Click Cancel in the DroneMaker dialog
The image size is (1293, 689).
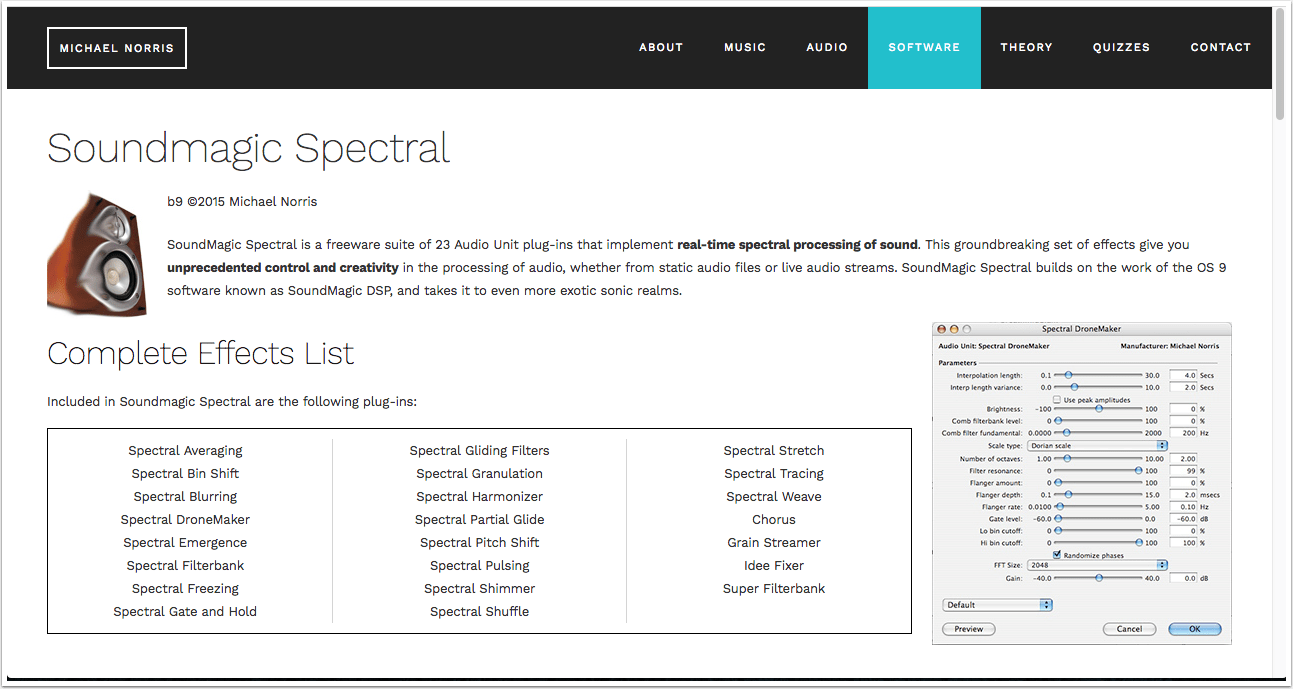click(x=1129, y=629)
